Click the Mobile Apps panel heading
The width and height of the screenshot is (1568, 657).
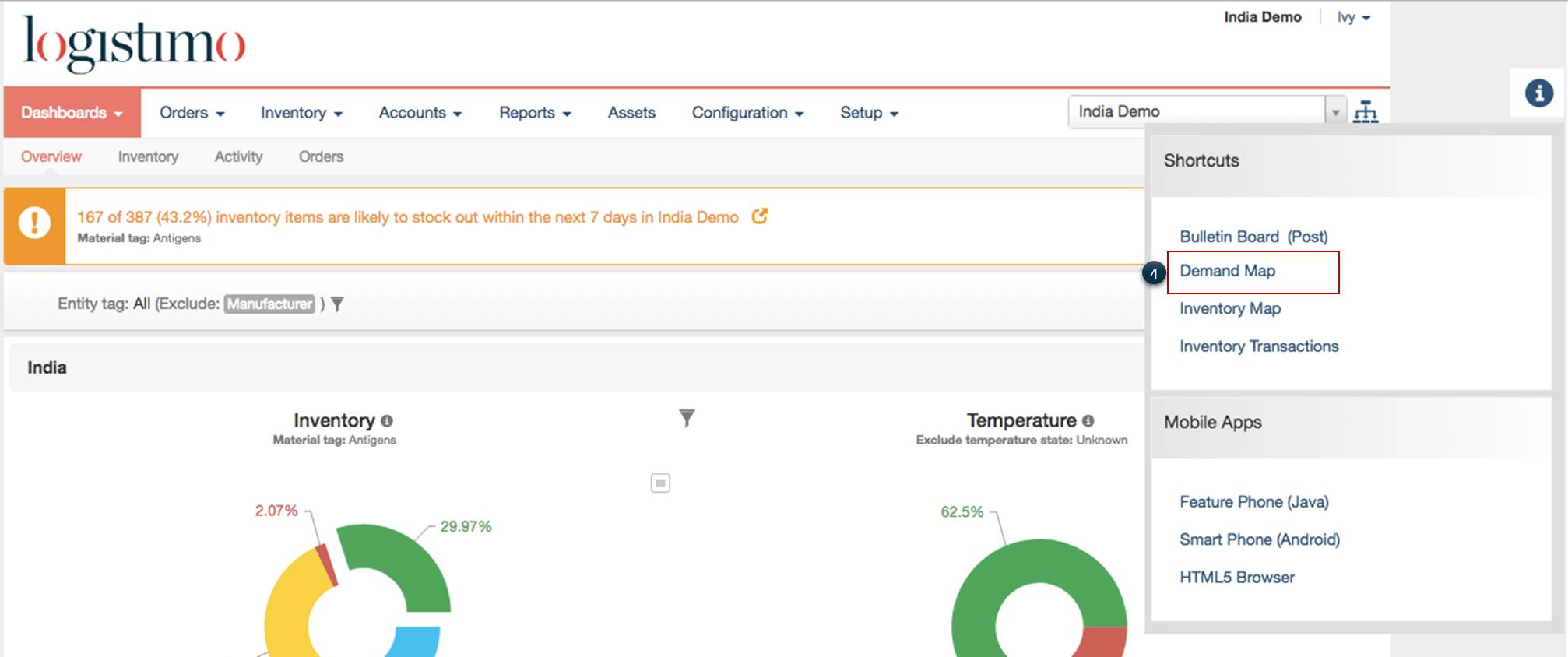click(1213, 422)
